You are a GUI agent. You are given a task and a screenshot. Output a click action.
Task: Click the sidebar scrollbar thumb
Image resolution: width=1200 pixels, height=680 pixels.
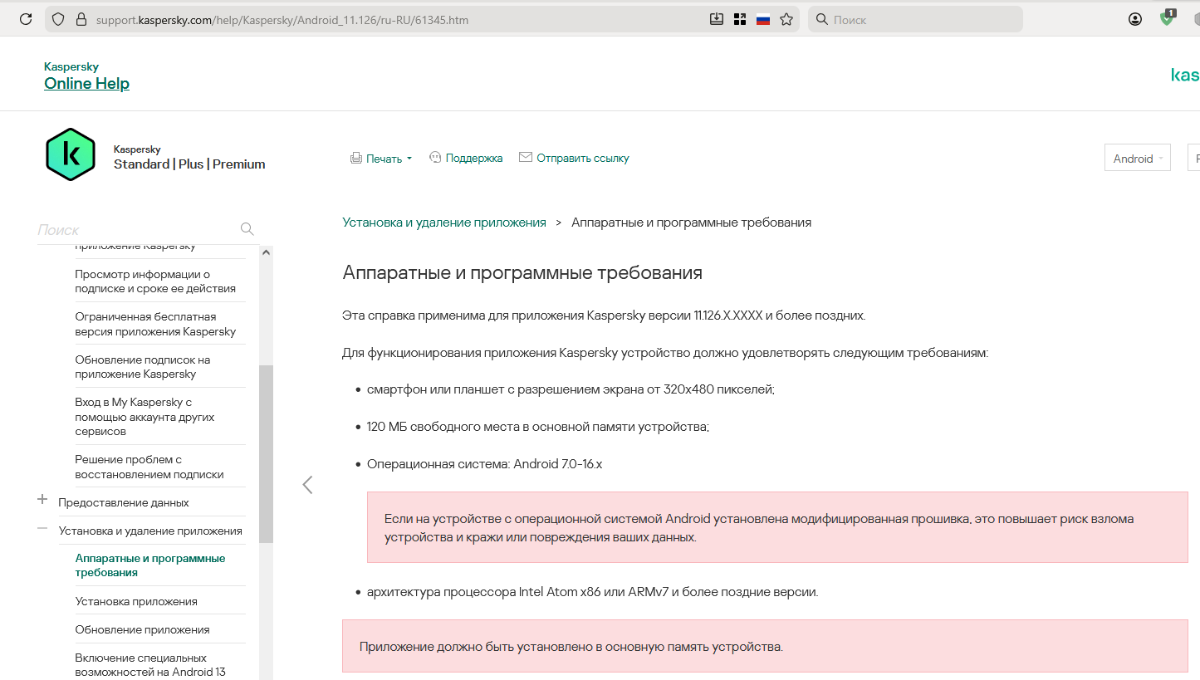[x=266, y=454]
